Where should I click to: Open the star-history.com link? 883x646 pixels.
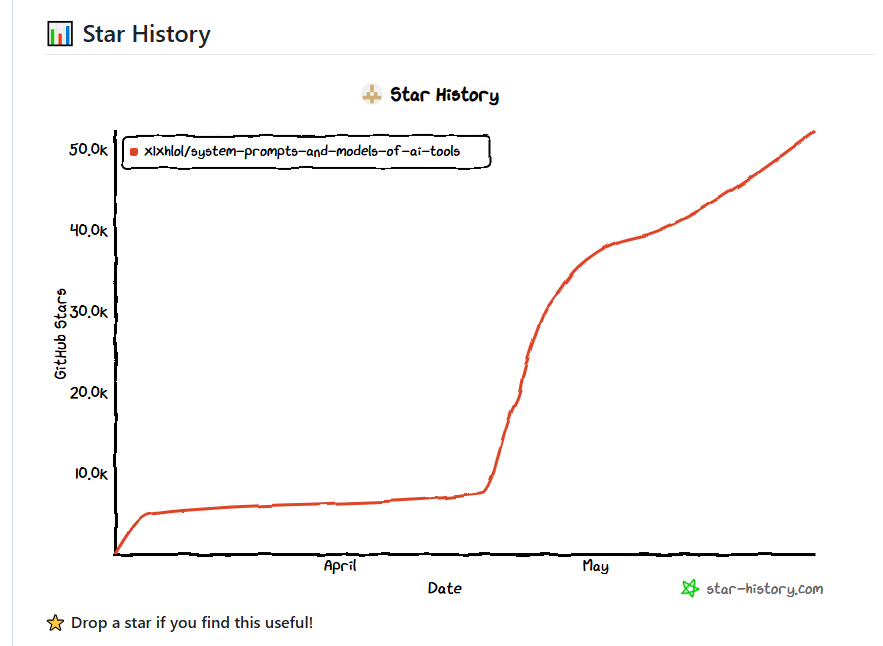point(764,589)
